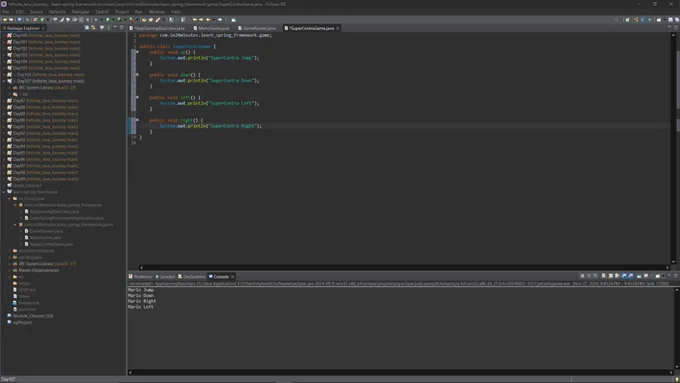The width and height of the screenshot is (680, 383).
Task: Collapse the src/main/java folder node
Action: tap(10, 198)
